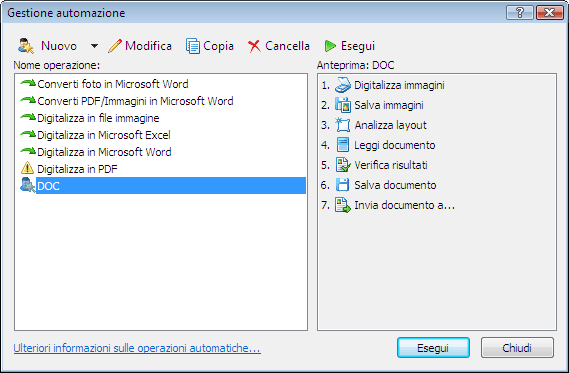Image resolution: width=569 pixels, height=373 pixels.
Task: Choose Esegui label in the toolbar
Action: [x=357, y=46]
